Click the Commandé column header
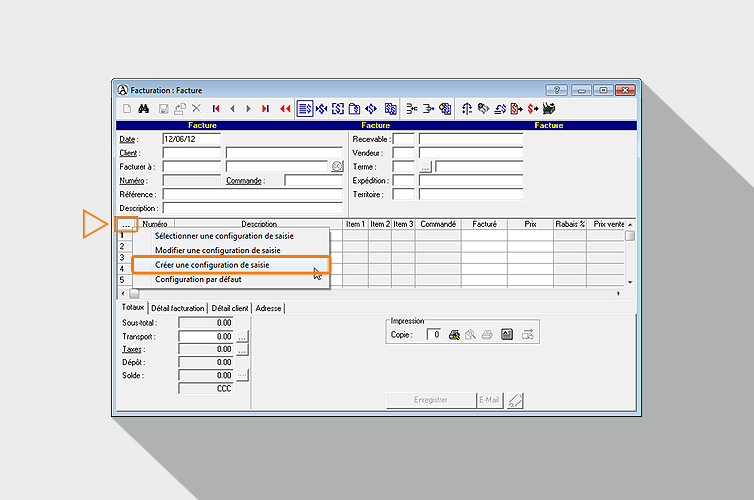Screen dimensions: 754x500 tap(438, 225)
